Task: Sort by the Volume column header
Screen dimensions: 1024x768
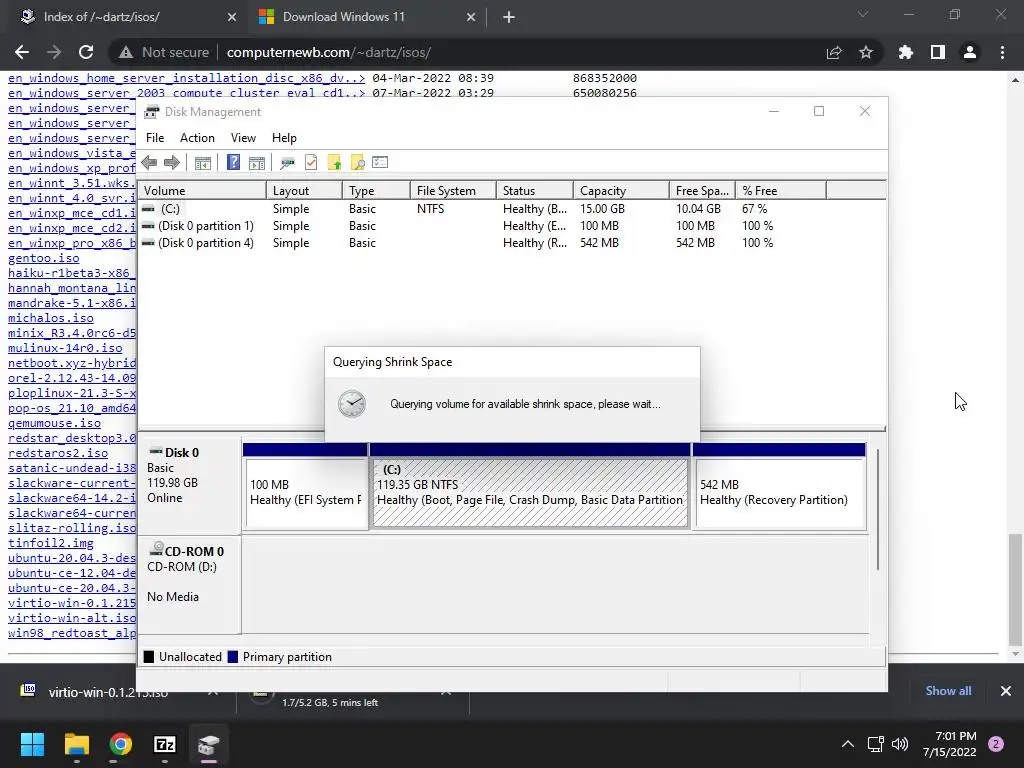Action: click(202, 191)
